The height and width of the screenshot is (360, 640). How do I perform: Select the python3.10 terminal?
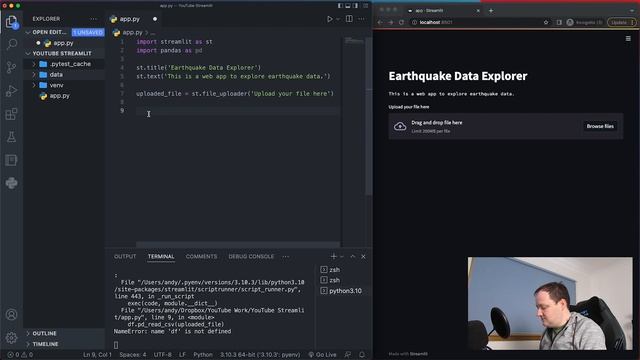coord(342,291)
